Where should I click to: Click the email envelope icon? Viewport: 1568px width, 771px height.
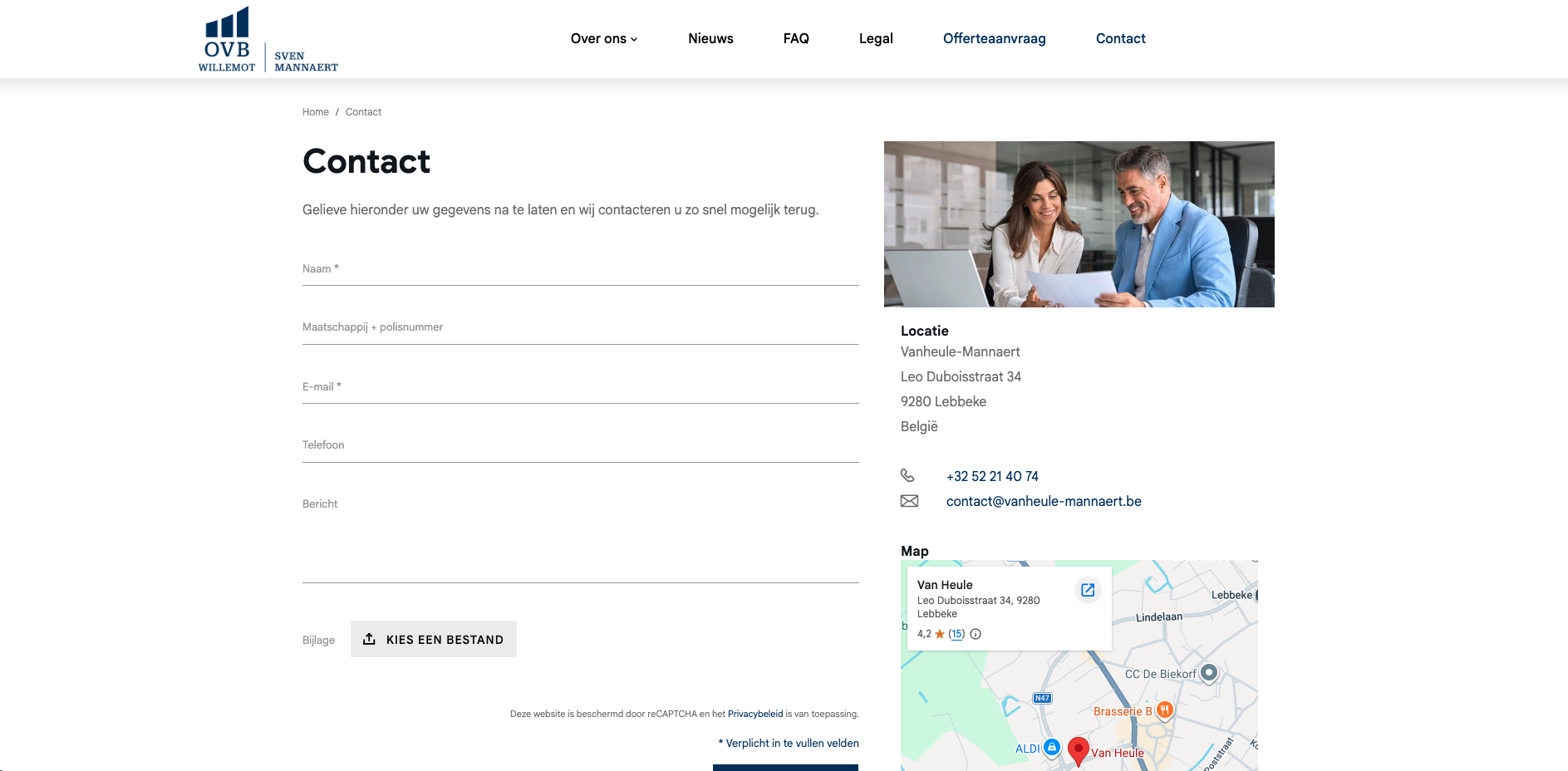tap(909, 501)
